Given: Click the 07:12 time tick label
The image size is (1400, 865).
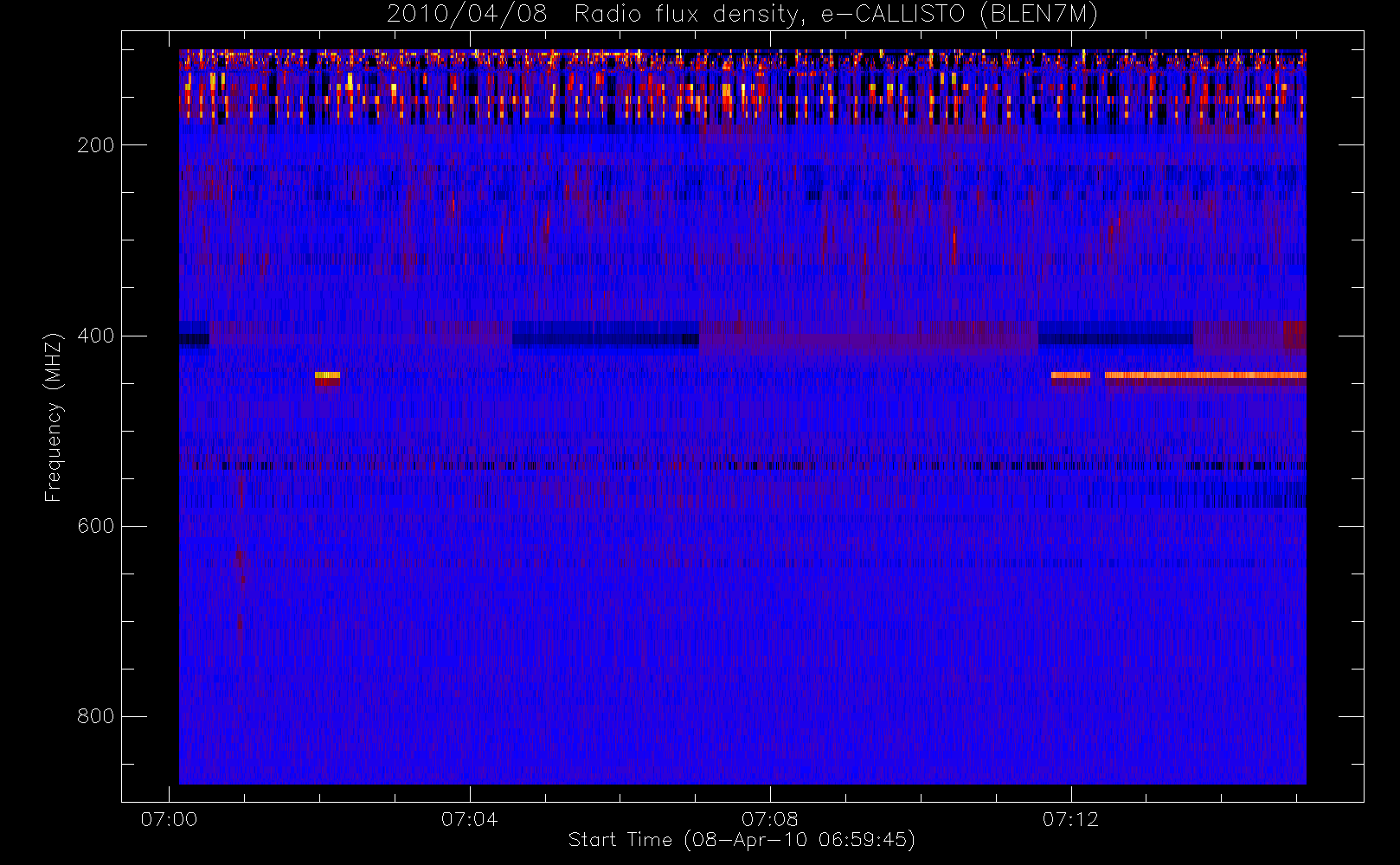Looking at the screenshot, I should [x=1070, y=819].
